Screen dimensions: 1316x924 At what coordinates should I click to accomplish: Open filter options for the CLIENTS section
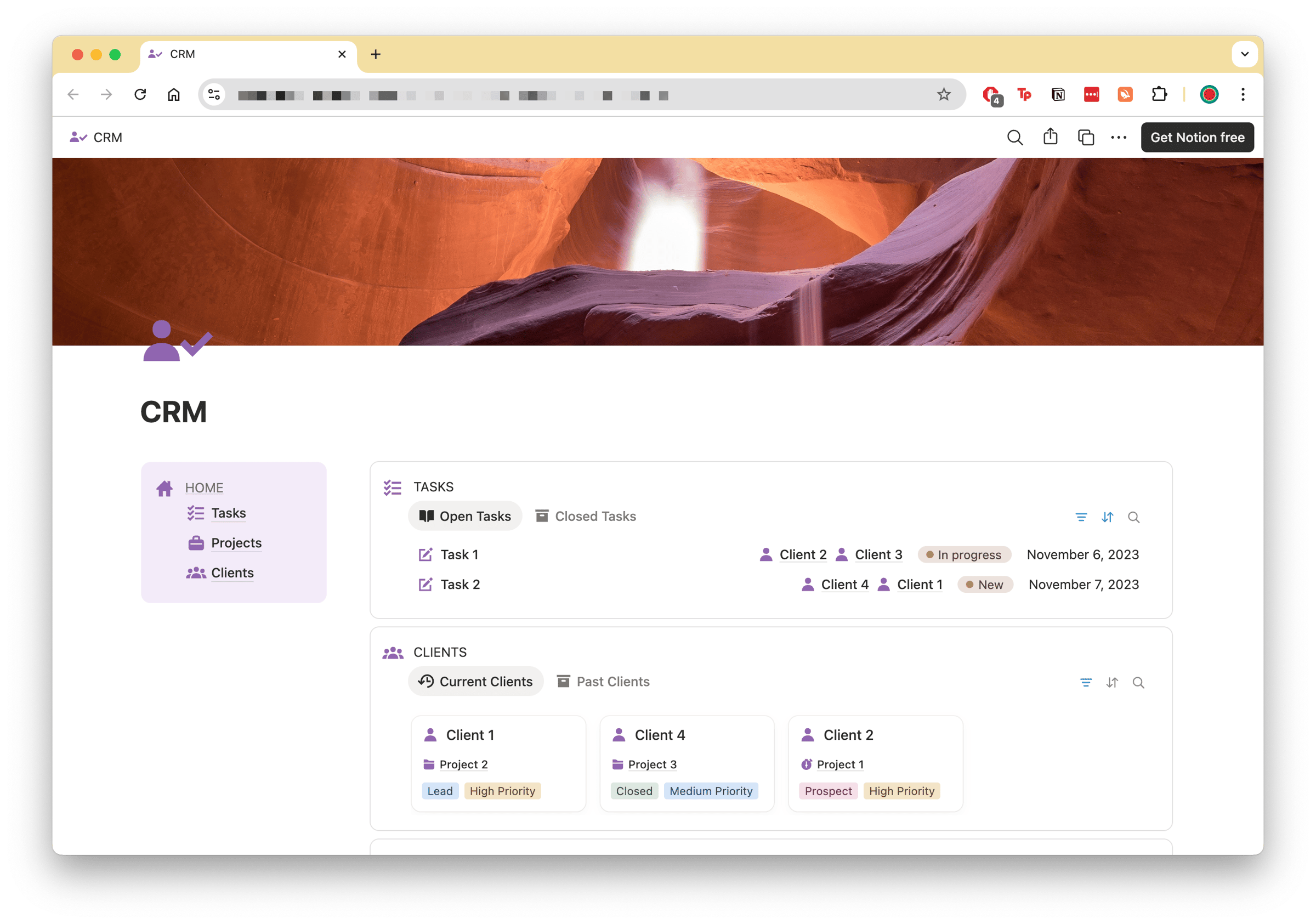(x=1086, y=683)
